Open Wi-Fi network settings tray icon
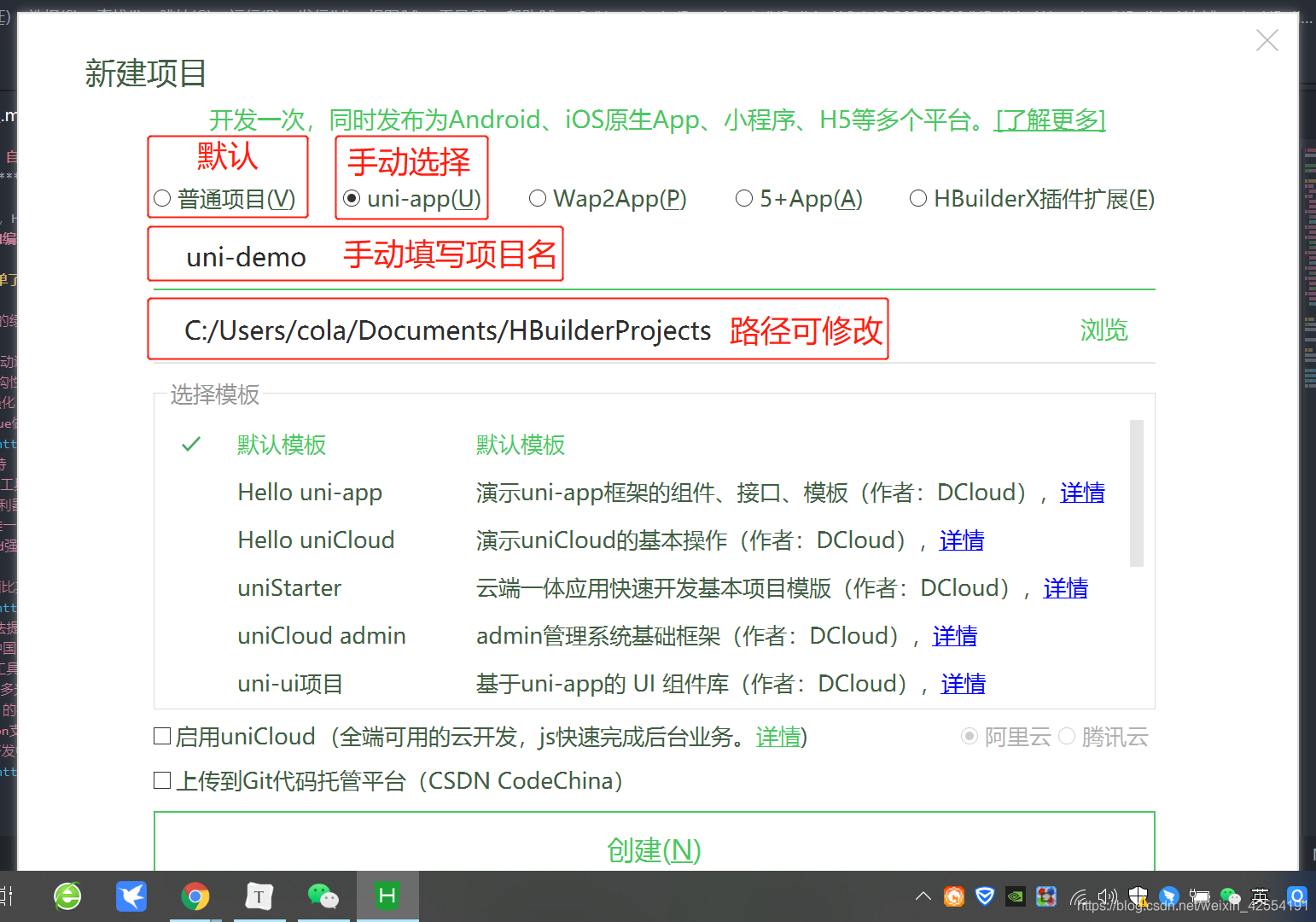This screenshot has width=1316, height=922. coord(1079,897)
